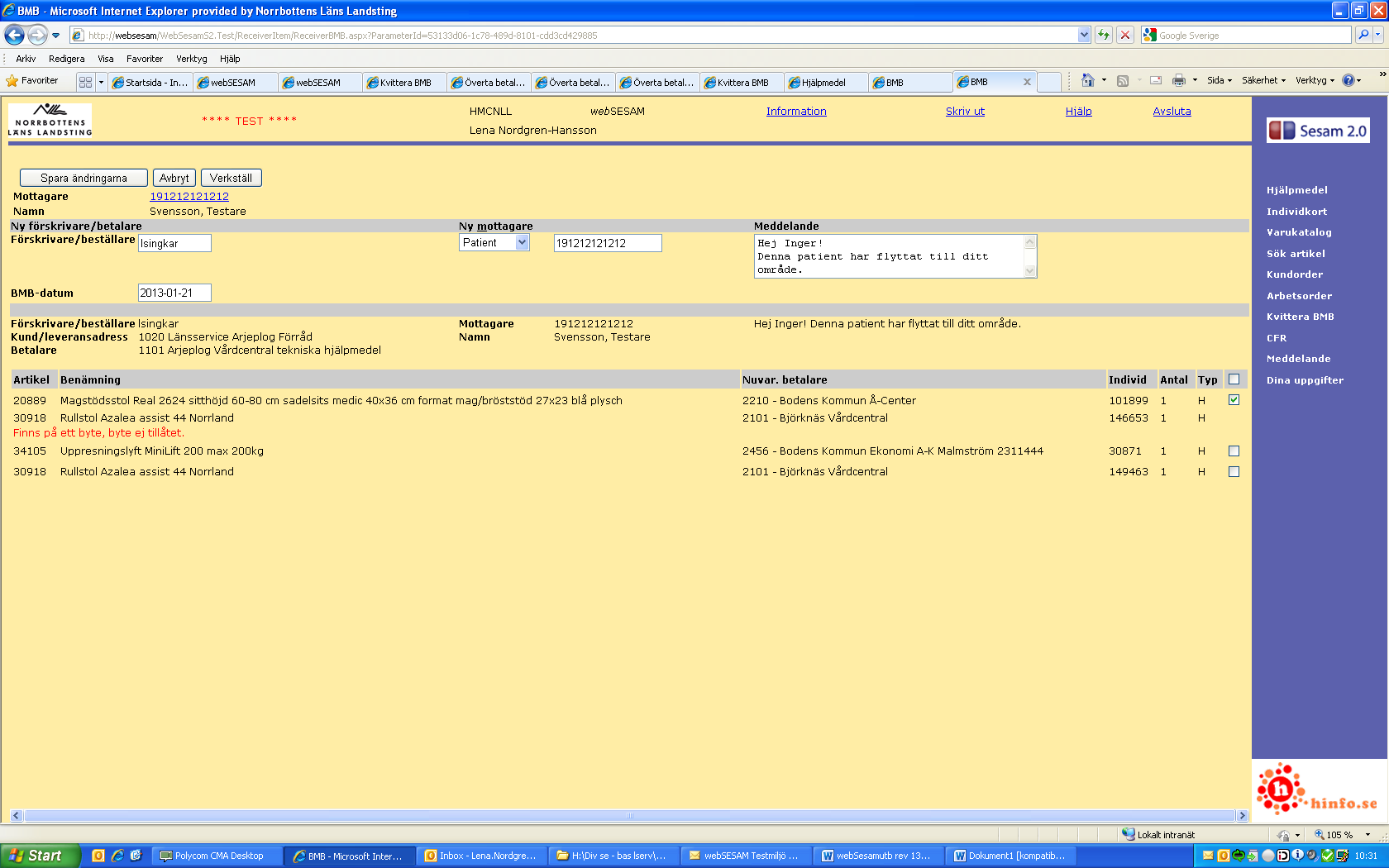Image resolution: width=1389 pixels, height=868 pixels.
Task: Click the RSS feeds icon
Action: 1122,80
